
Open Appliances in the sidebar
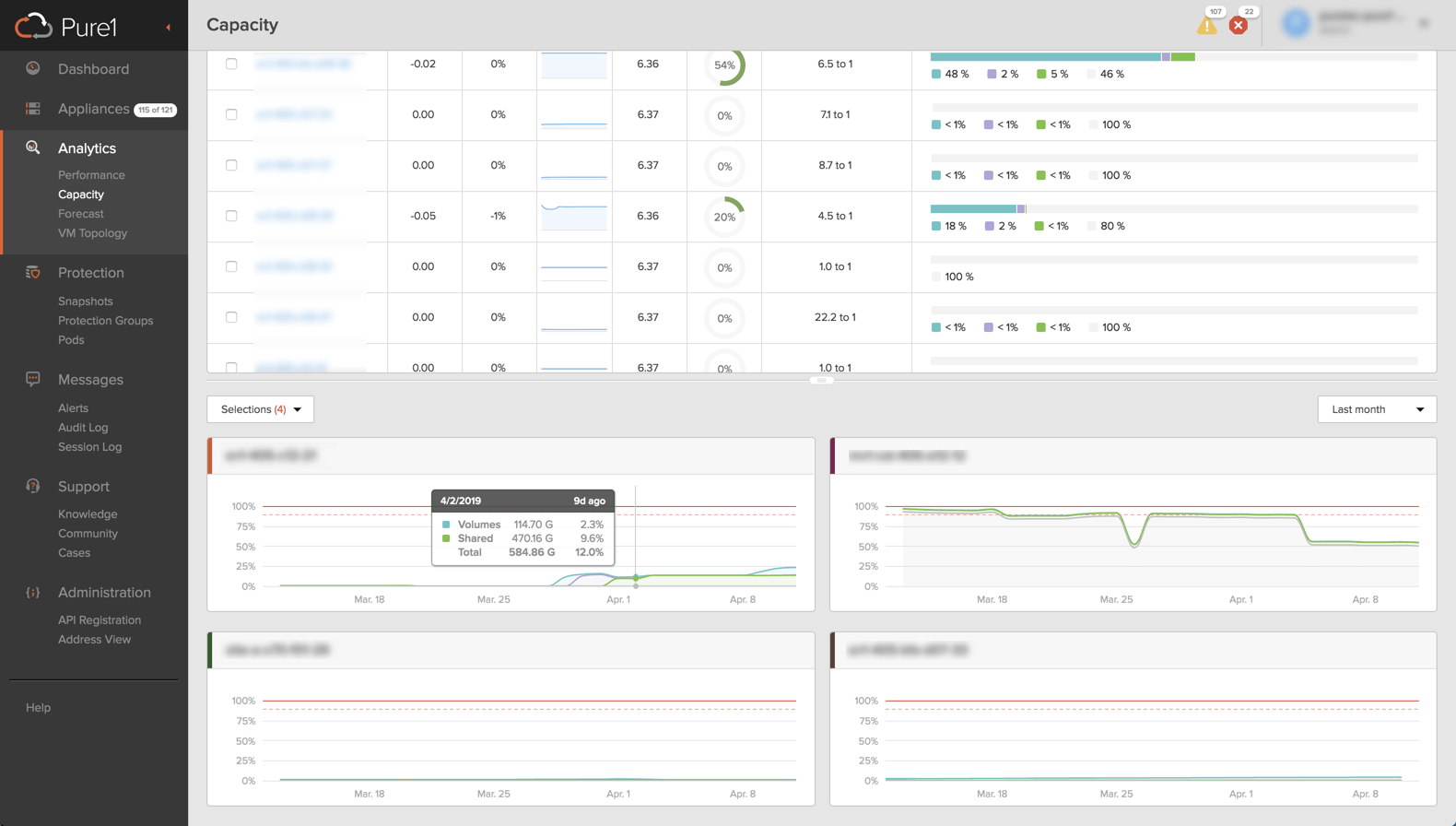pos(93,109)
